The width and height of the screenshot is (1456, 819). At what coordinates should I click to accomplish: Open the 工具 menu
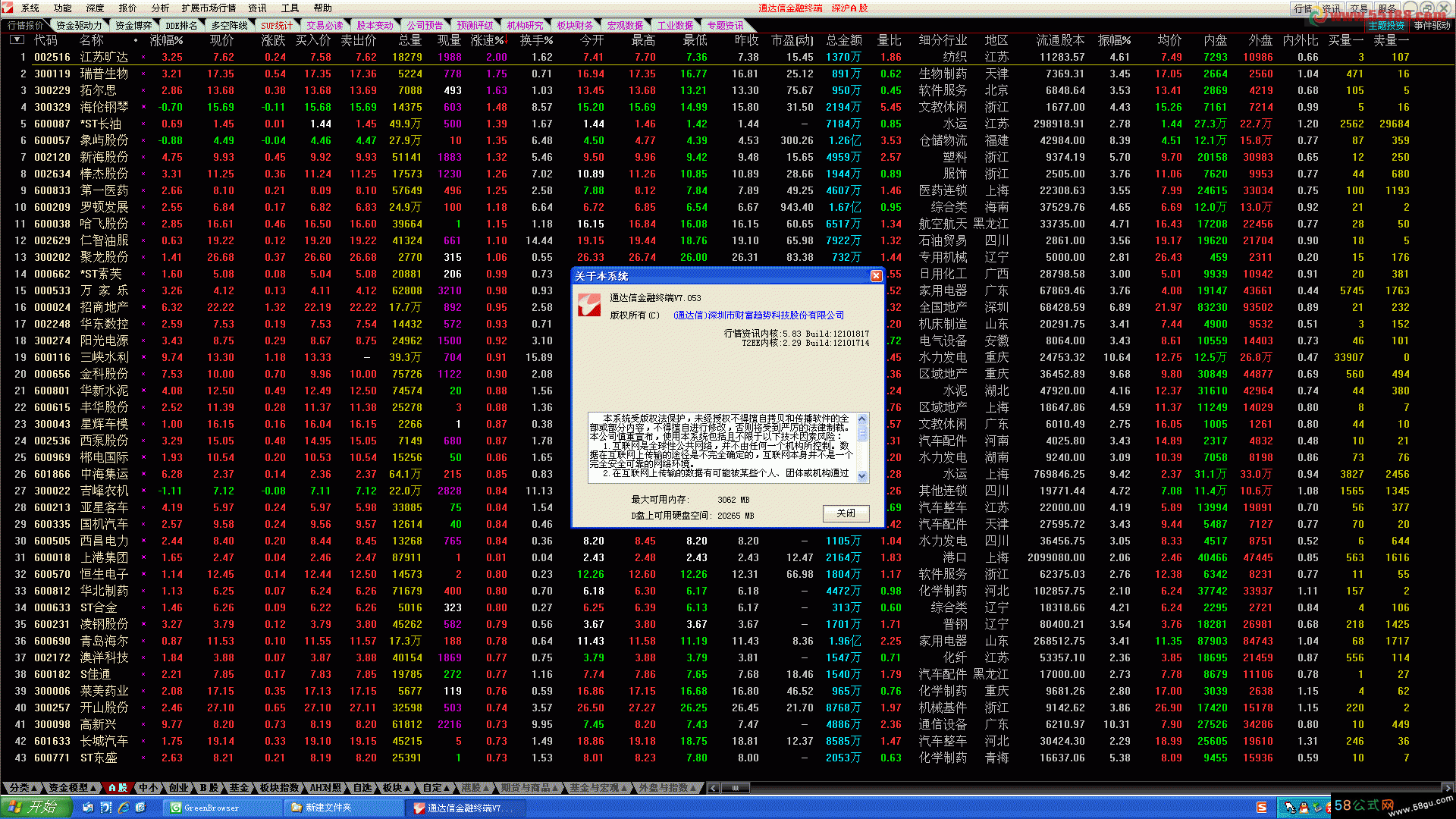click(x=290, y=8)
